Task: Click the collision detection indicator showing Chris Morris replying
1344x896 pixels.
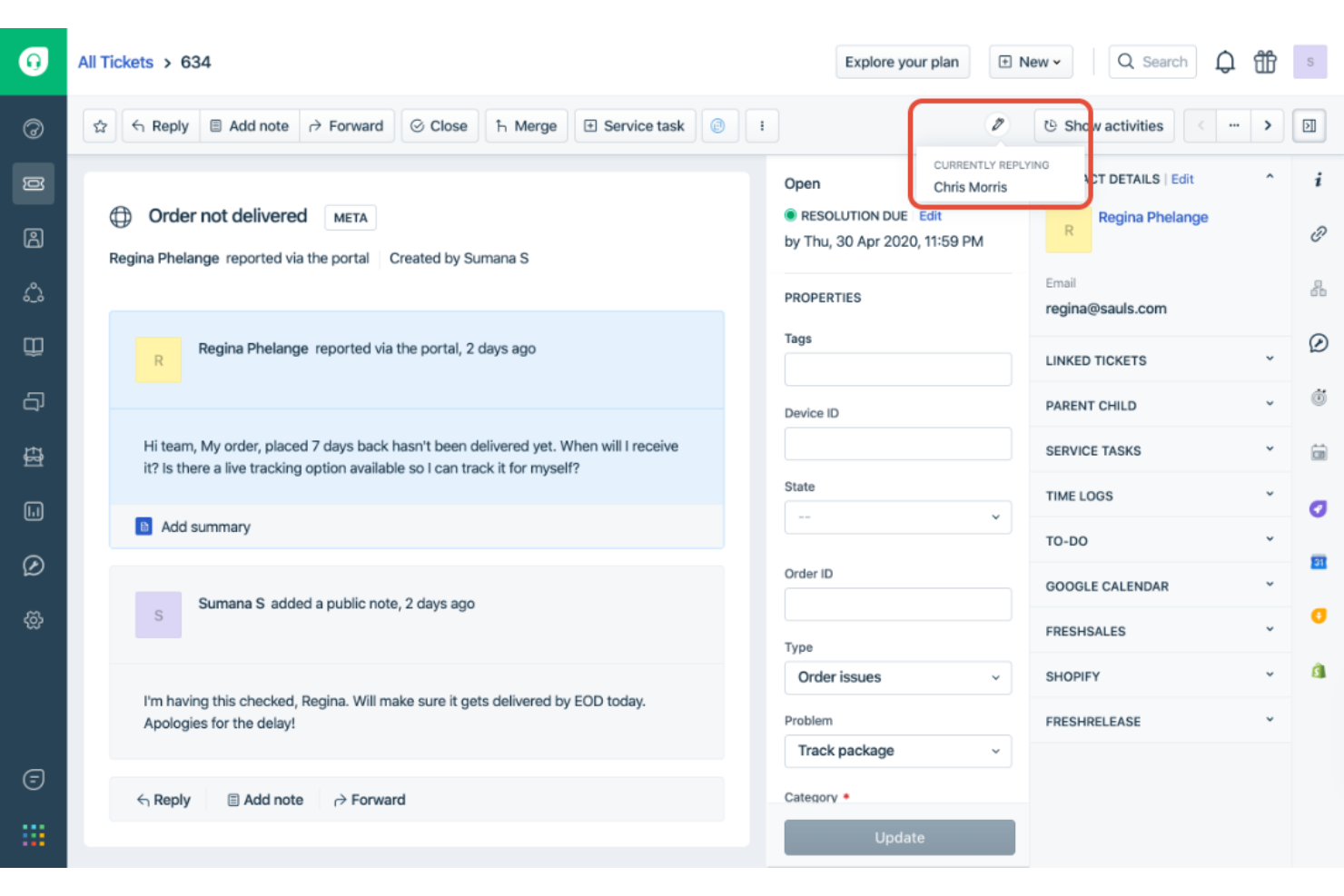Action: coord(997,125)
